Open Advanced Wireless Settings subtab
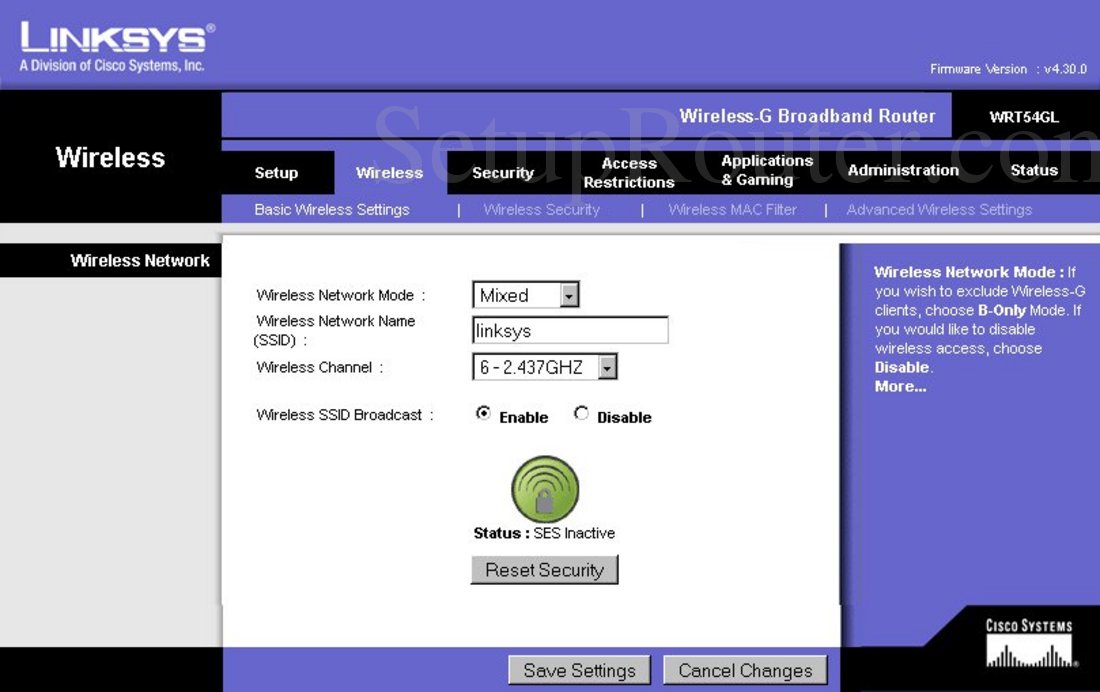The height and width of the screenshot is (692, 1100). (939, 209)
